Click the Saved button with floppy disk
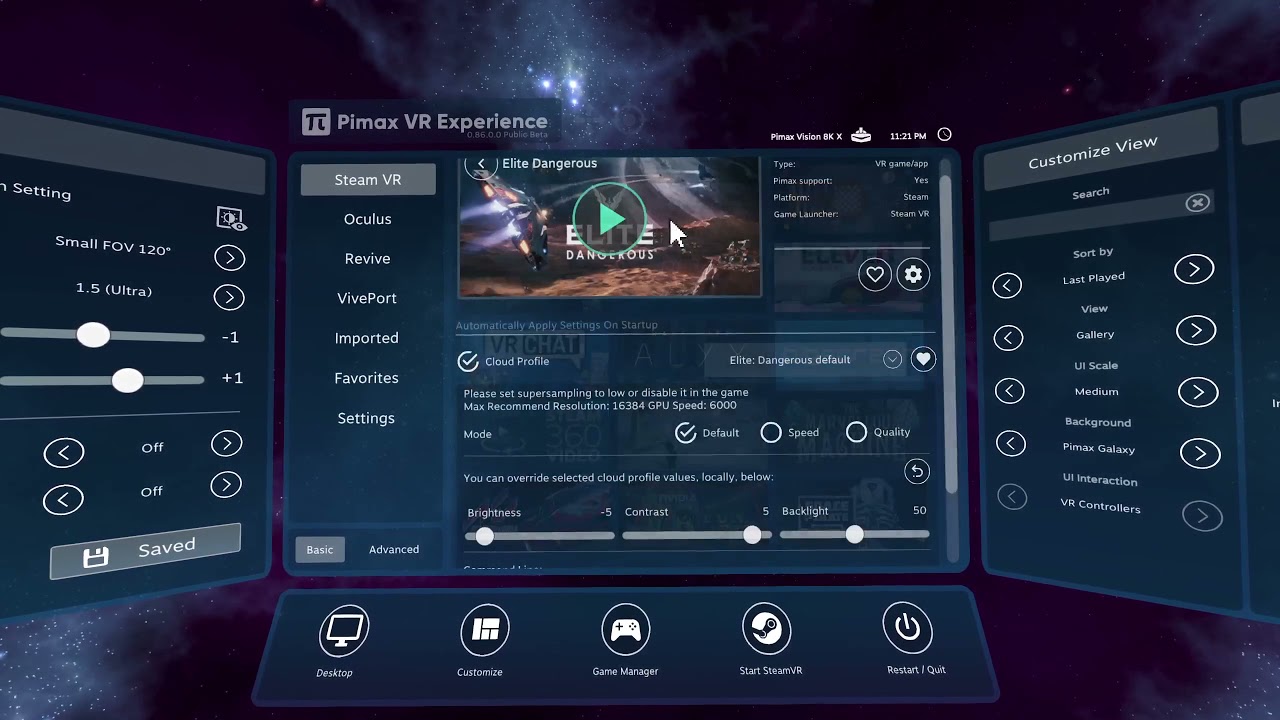The image size is (1280, 720). click(x=145, y=551)
